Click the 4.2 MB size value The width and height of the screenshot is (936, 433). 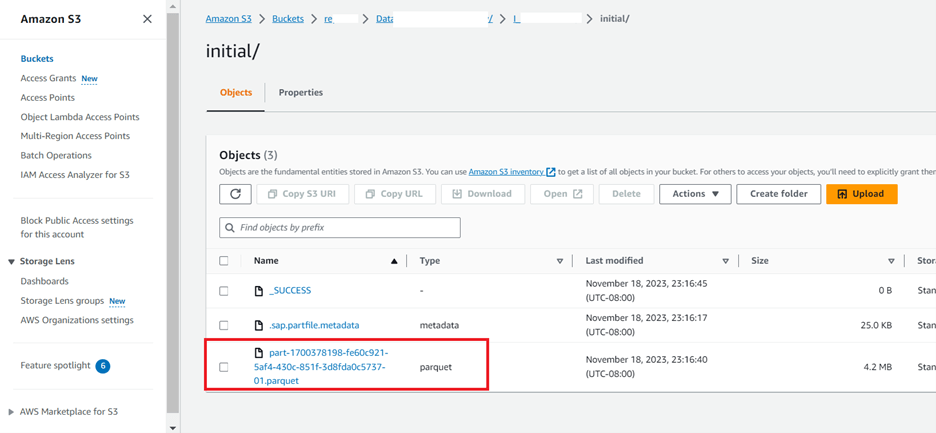(x=878, y=367)
